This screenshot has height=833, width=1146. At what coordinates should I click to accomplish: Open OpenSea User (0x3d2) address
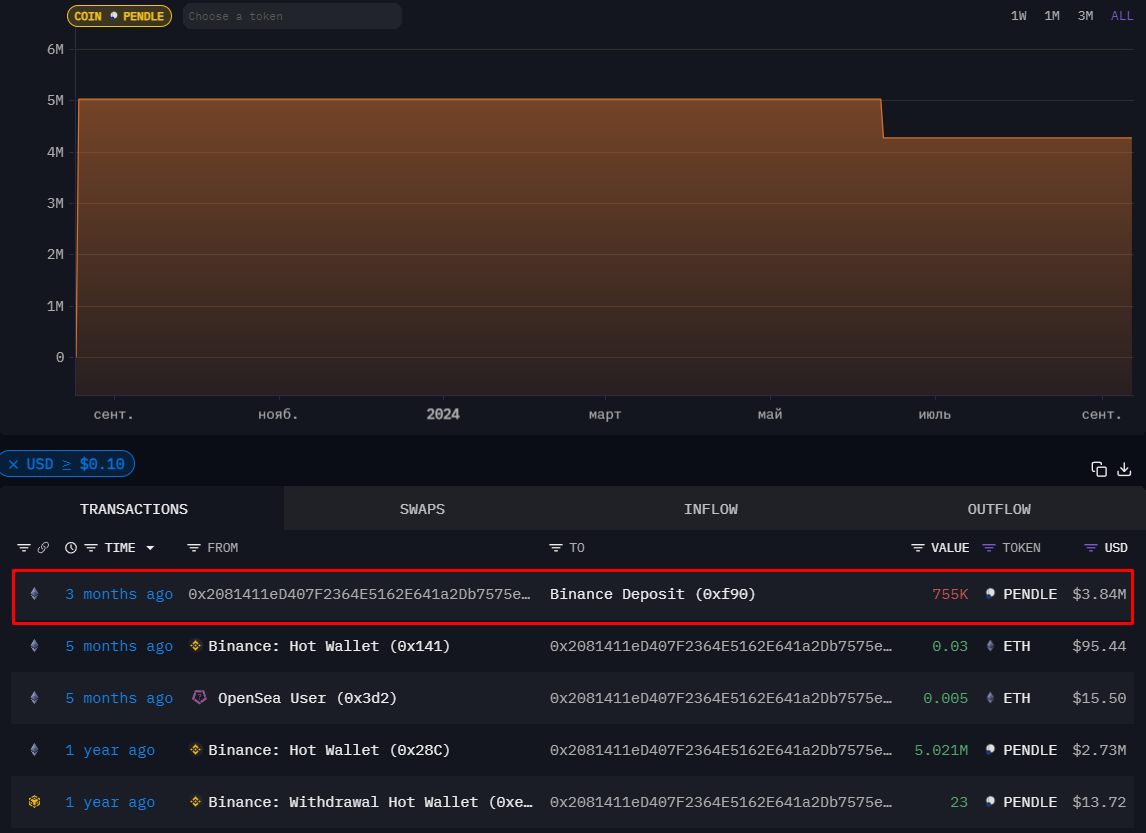pyautogui.click(x=307, y=698)
